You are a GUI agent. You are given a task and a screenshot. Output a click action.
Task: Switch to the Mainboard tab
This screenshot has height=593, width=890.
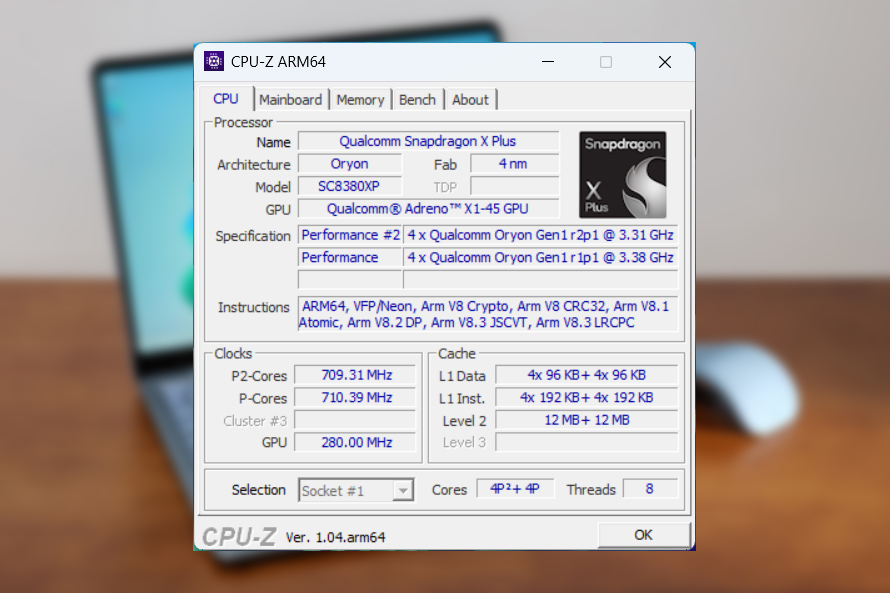point(290,100)
